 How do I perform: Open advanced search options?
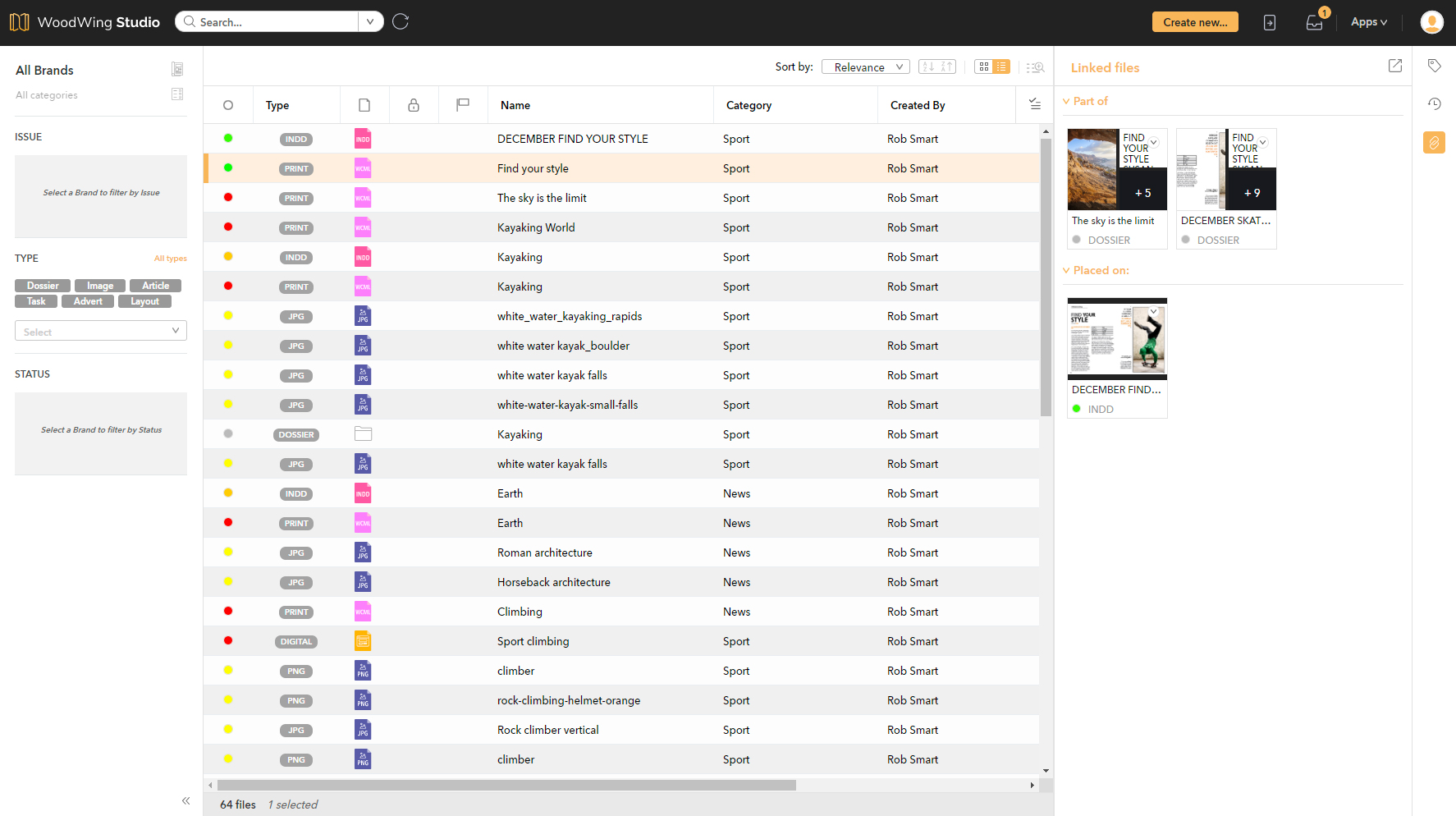1035,66
